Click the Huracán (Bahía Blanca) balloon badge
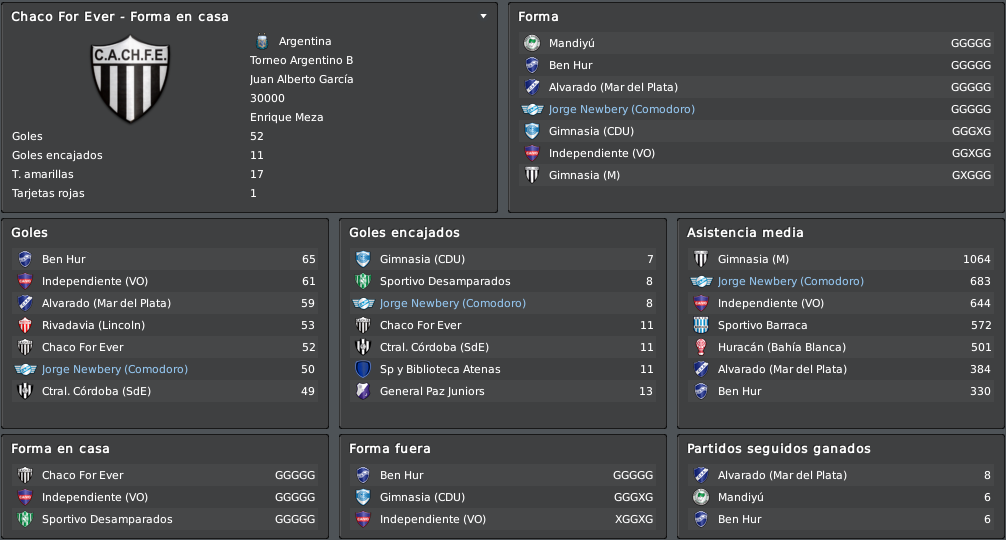This screenshot has height=540, width=1006. (x=701, y=347)
